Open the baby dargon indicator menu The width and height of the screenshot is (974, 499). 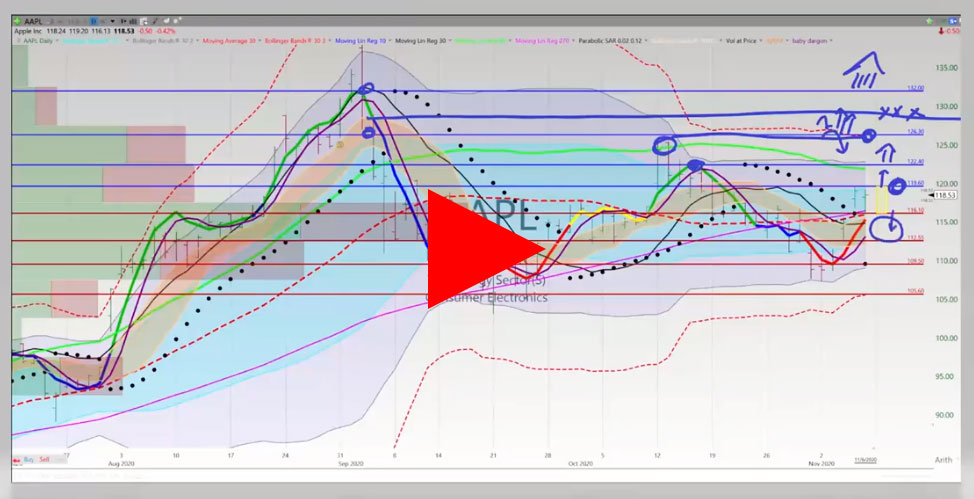(812, 41)
